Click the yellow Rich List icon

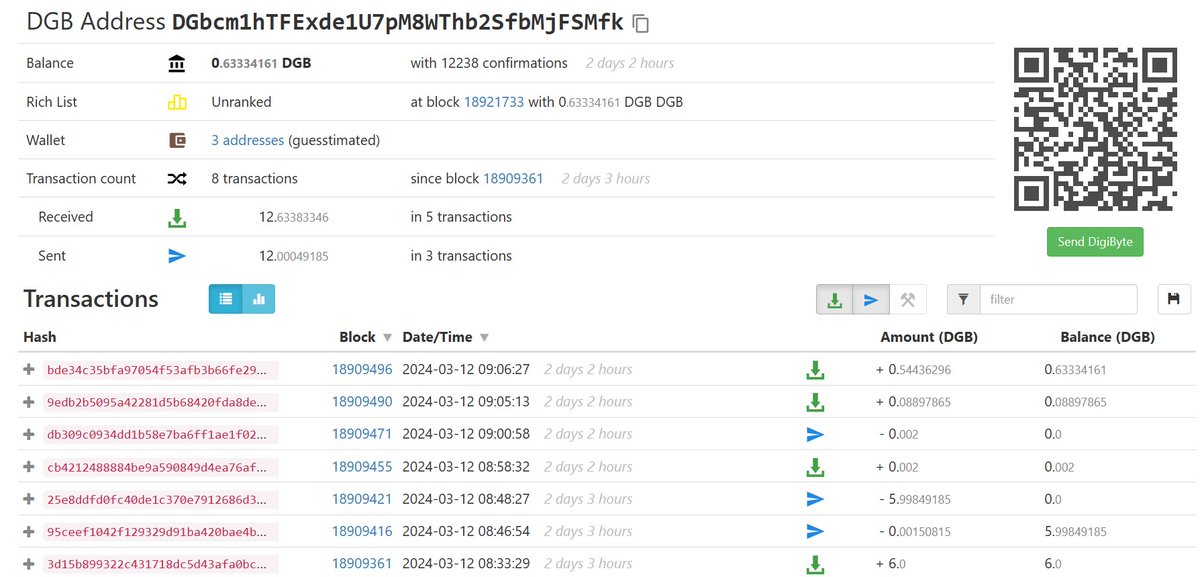point(177,102)
